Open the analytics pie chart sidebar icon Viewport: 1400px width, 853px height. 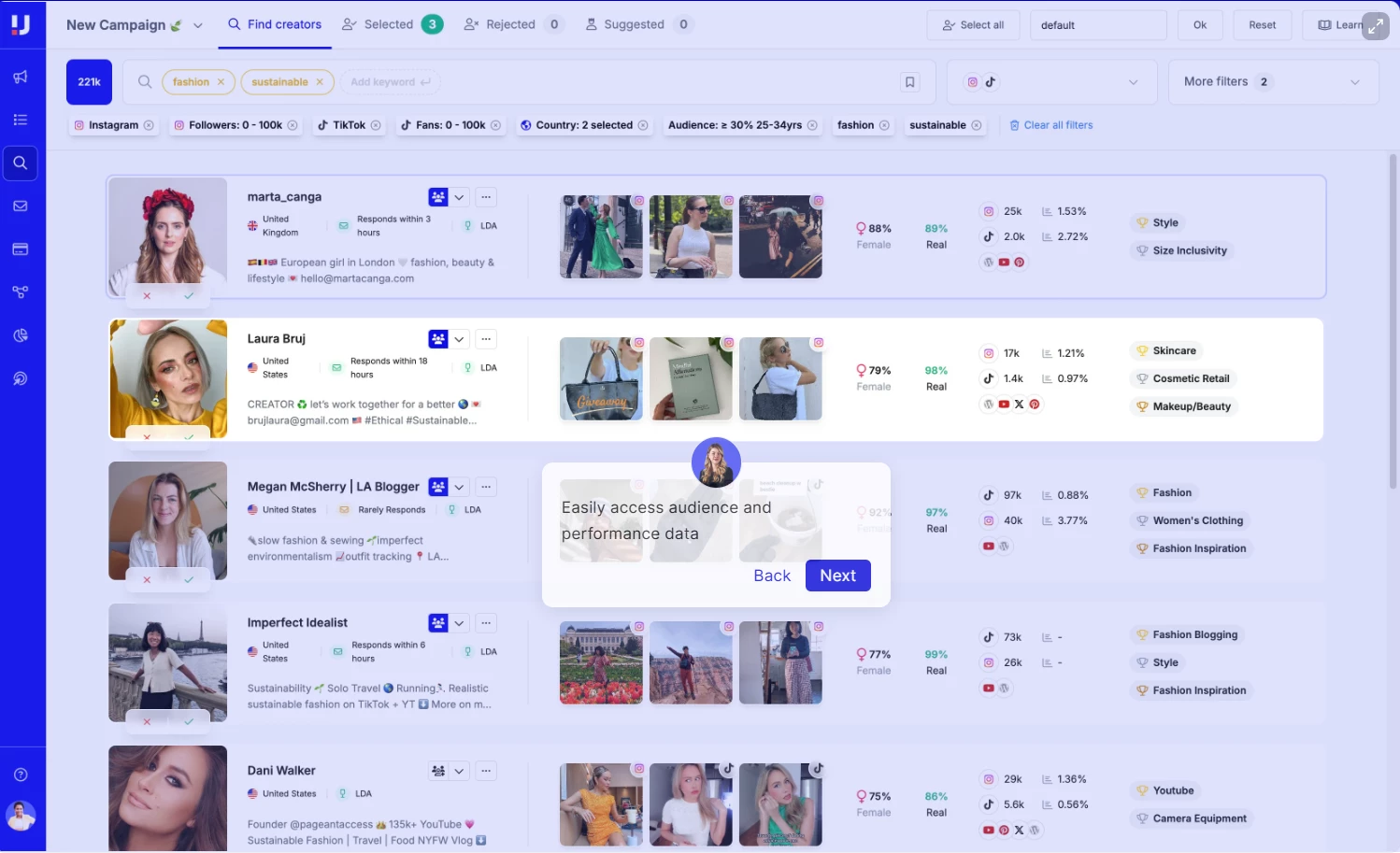20,335
